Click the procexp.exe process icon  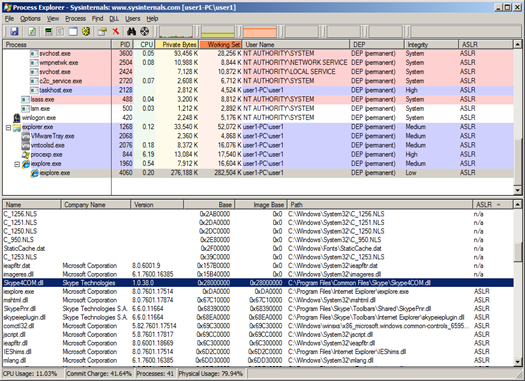(25, 155)
